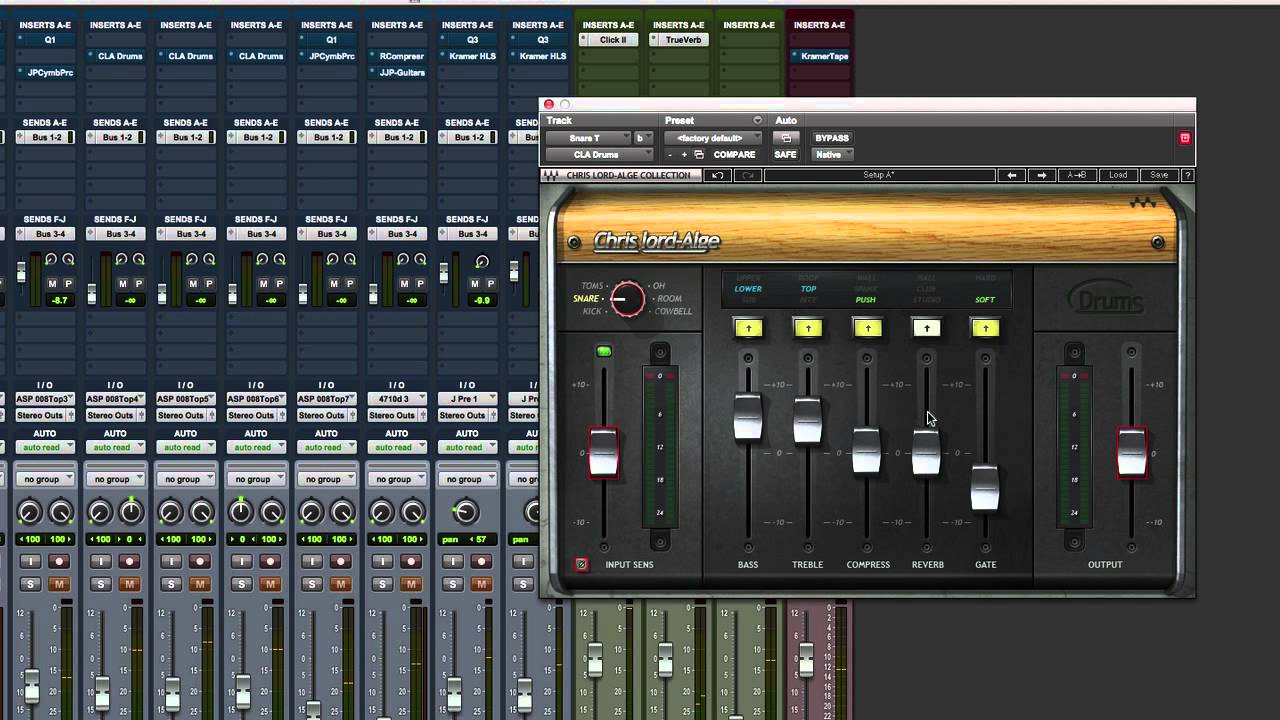
Task: Open ASP 008Top3 input selector dropdown
Action: (45, 399)
